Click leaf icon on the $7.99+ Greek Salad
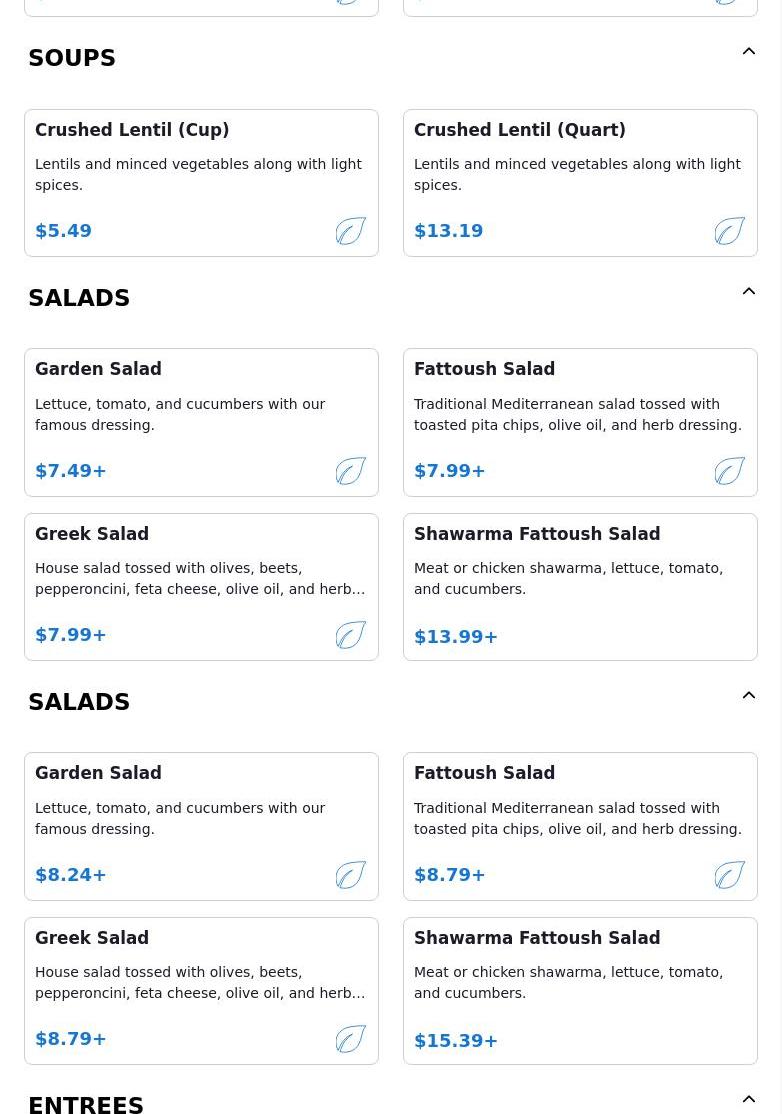The height and width of the screenshot is (1114, 782). click(x=351, y=635)
